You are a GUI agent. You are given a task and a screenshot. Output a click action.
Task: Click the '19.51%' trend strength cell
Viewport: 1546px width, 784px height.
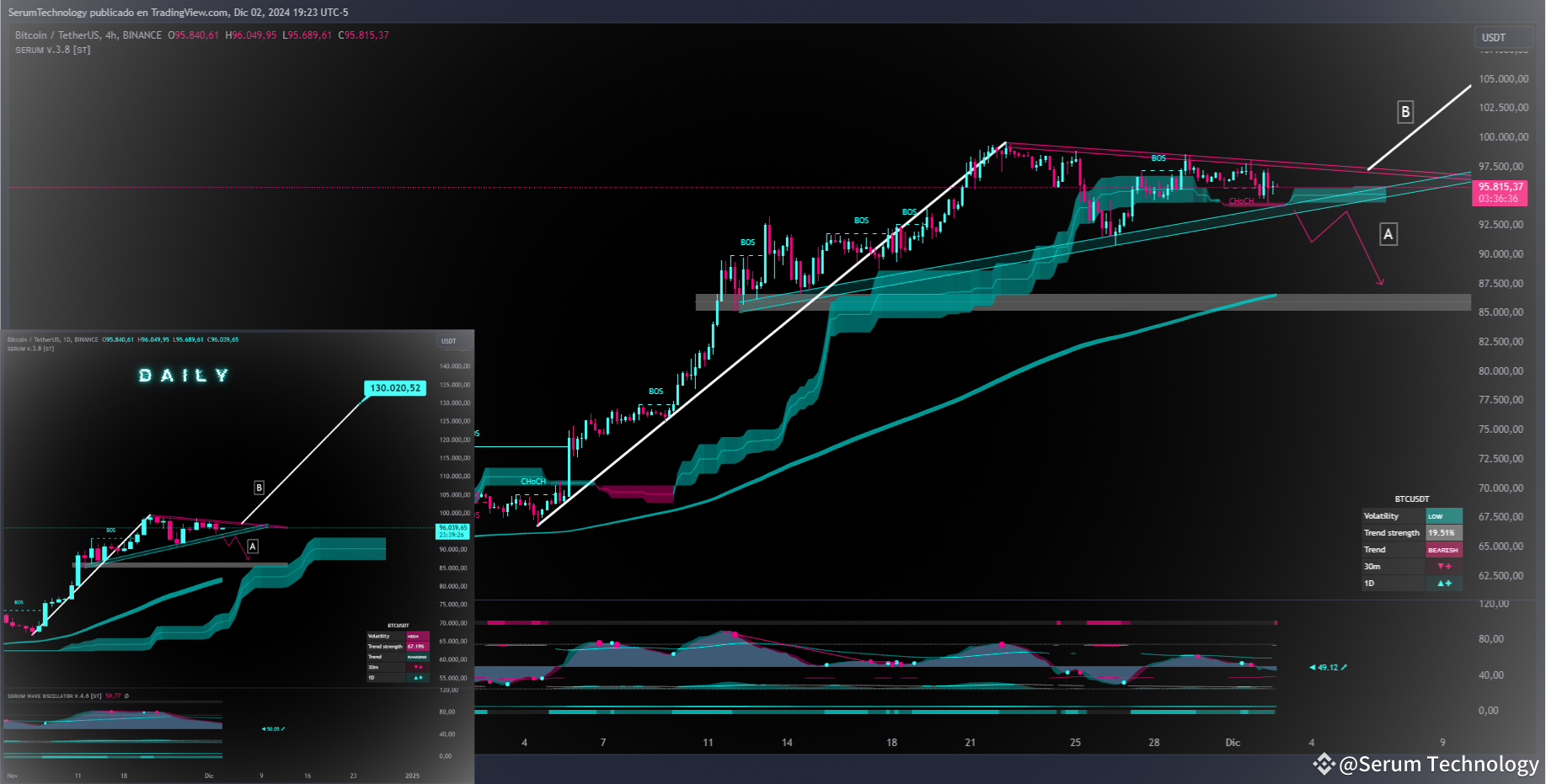click(x=1444, y=533)
